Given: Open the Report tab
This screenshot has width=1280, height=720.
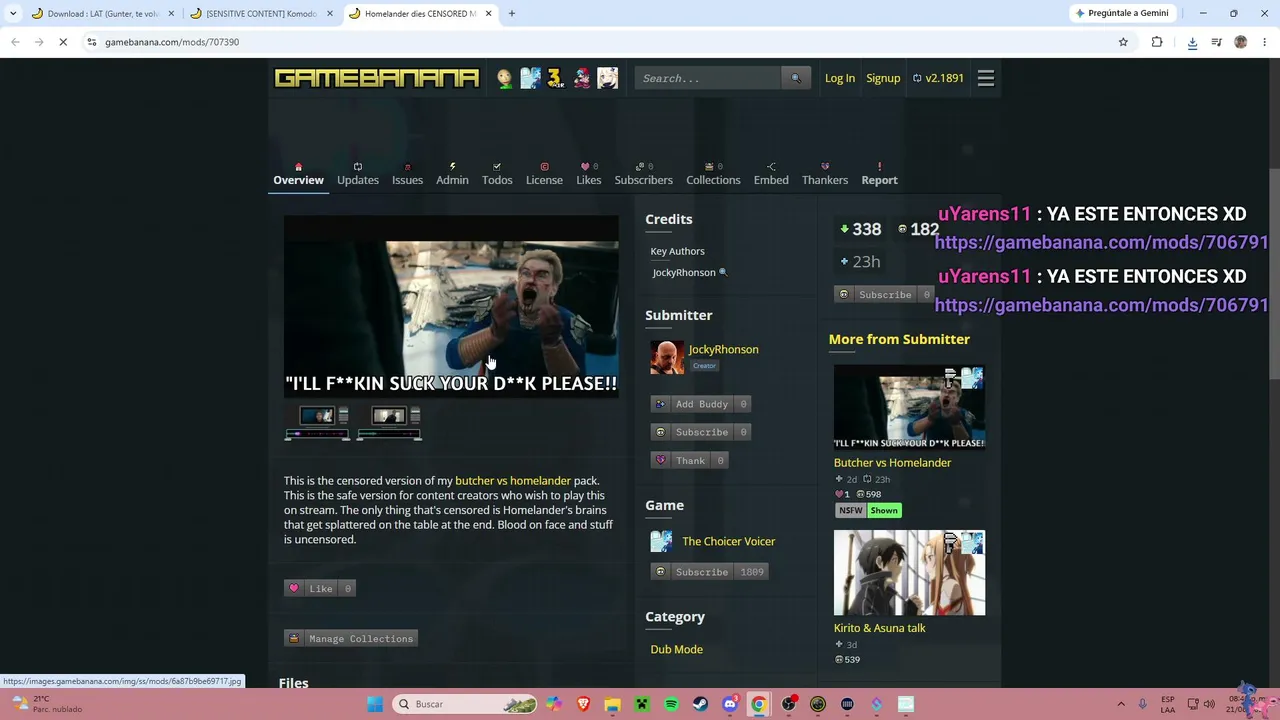Looking at the screenshot, I should click(880, 174).
